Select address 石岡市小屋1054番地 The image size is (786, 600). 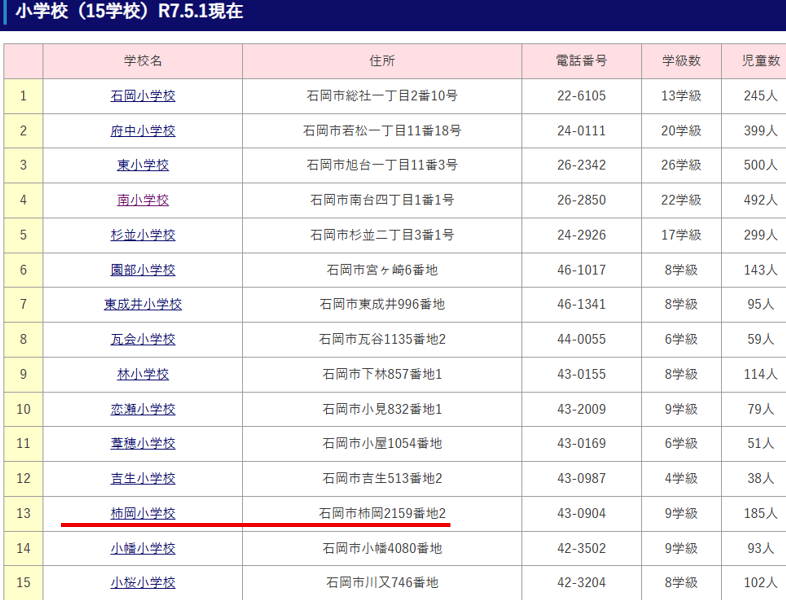pyautogui.click(x=382, y=444)
